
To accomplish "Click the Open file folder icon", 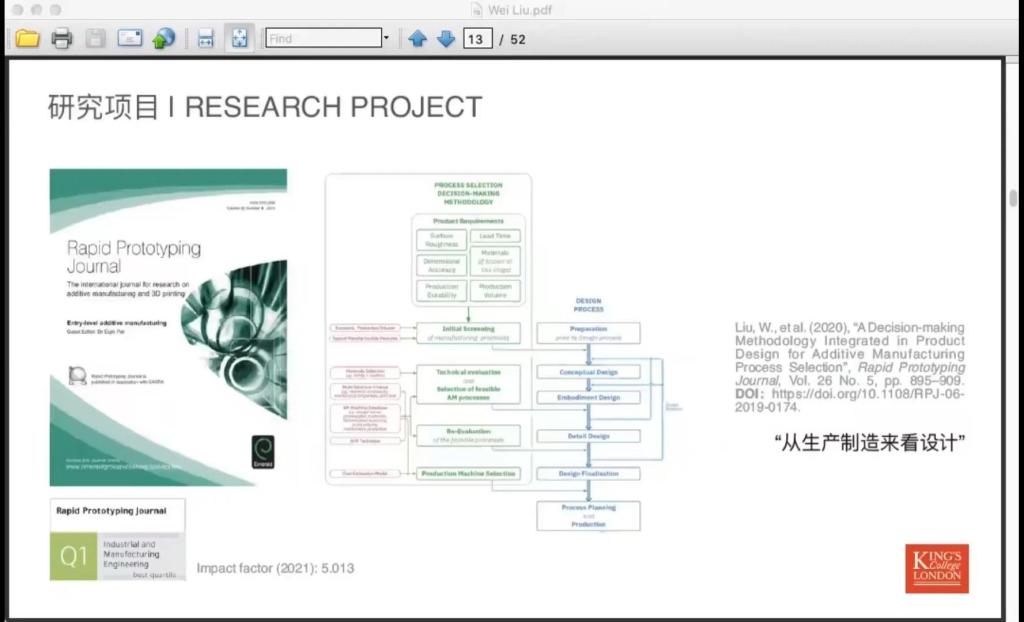I will (27, 39).
